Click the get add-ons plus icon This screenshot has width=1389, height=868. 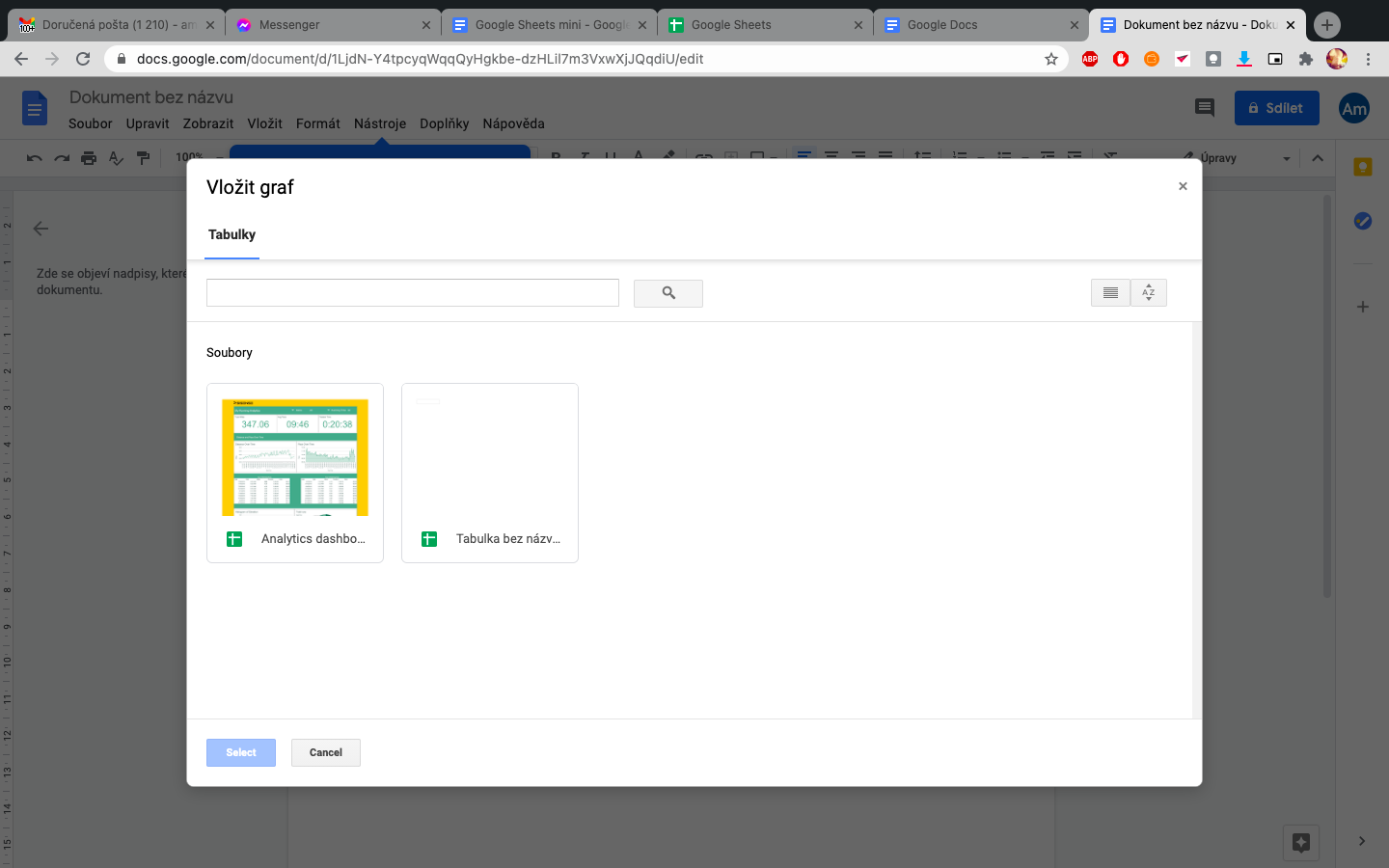1363,307
